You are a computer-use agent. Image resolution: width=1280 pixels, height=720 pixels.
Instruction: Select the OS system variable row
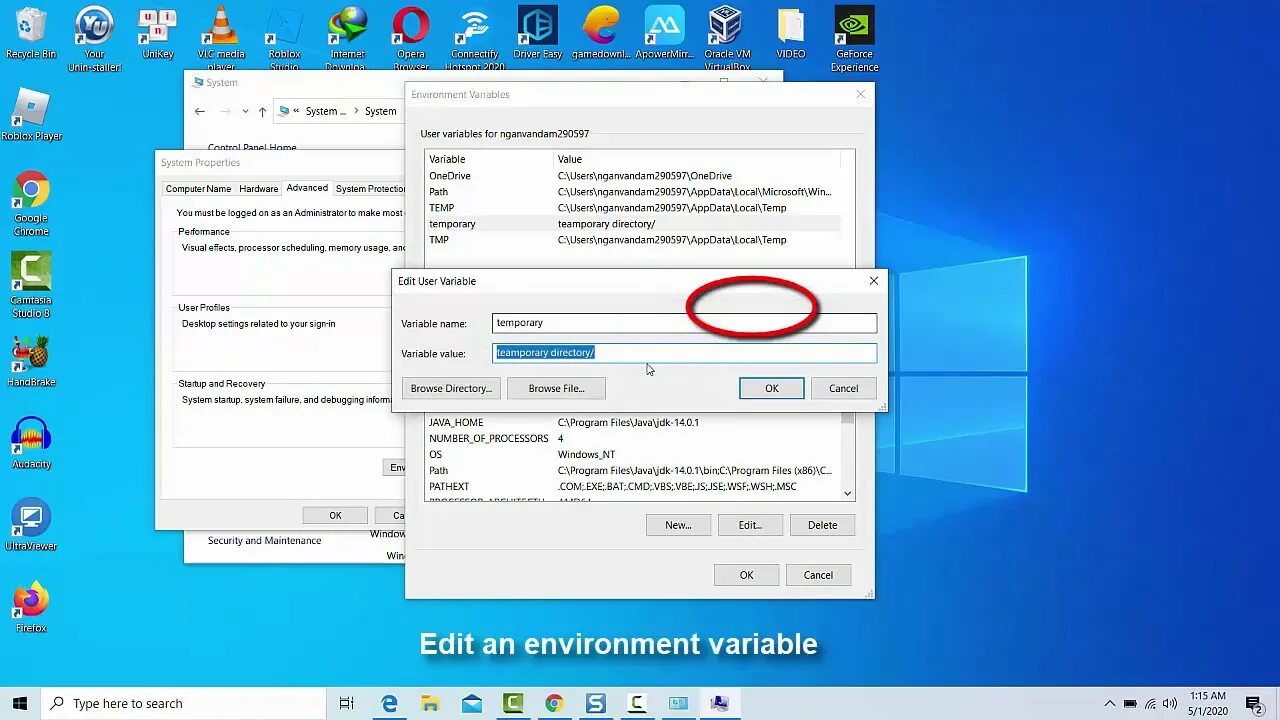634,454
